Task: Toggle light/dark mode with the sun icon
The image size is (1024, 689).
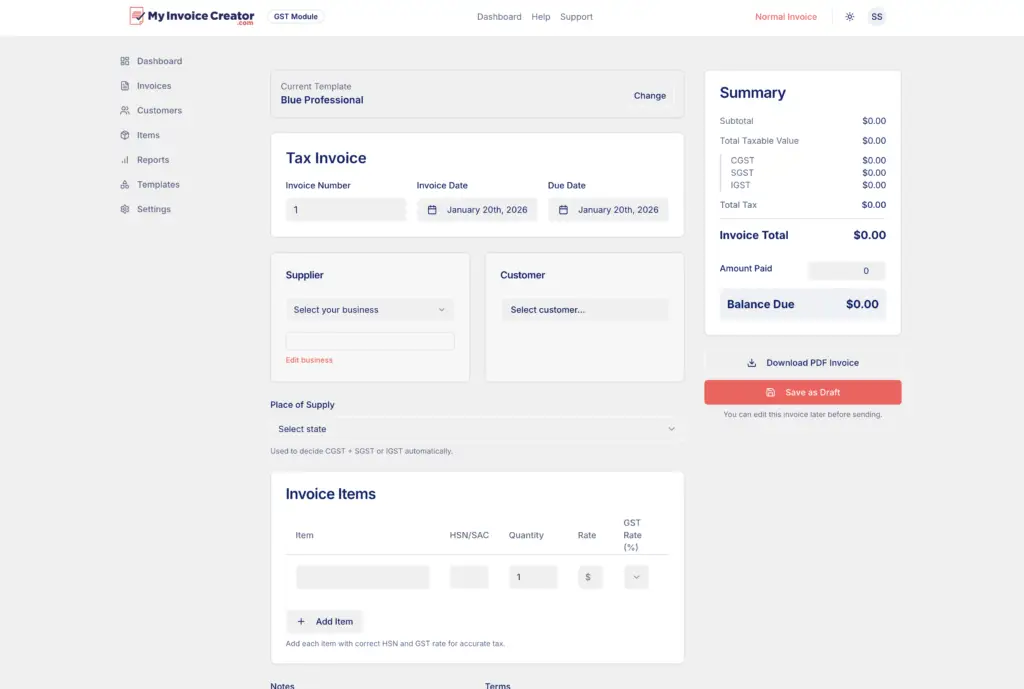Action: pos(849,16)
